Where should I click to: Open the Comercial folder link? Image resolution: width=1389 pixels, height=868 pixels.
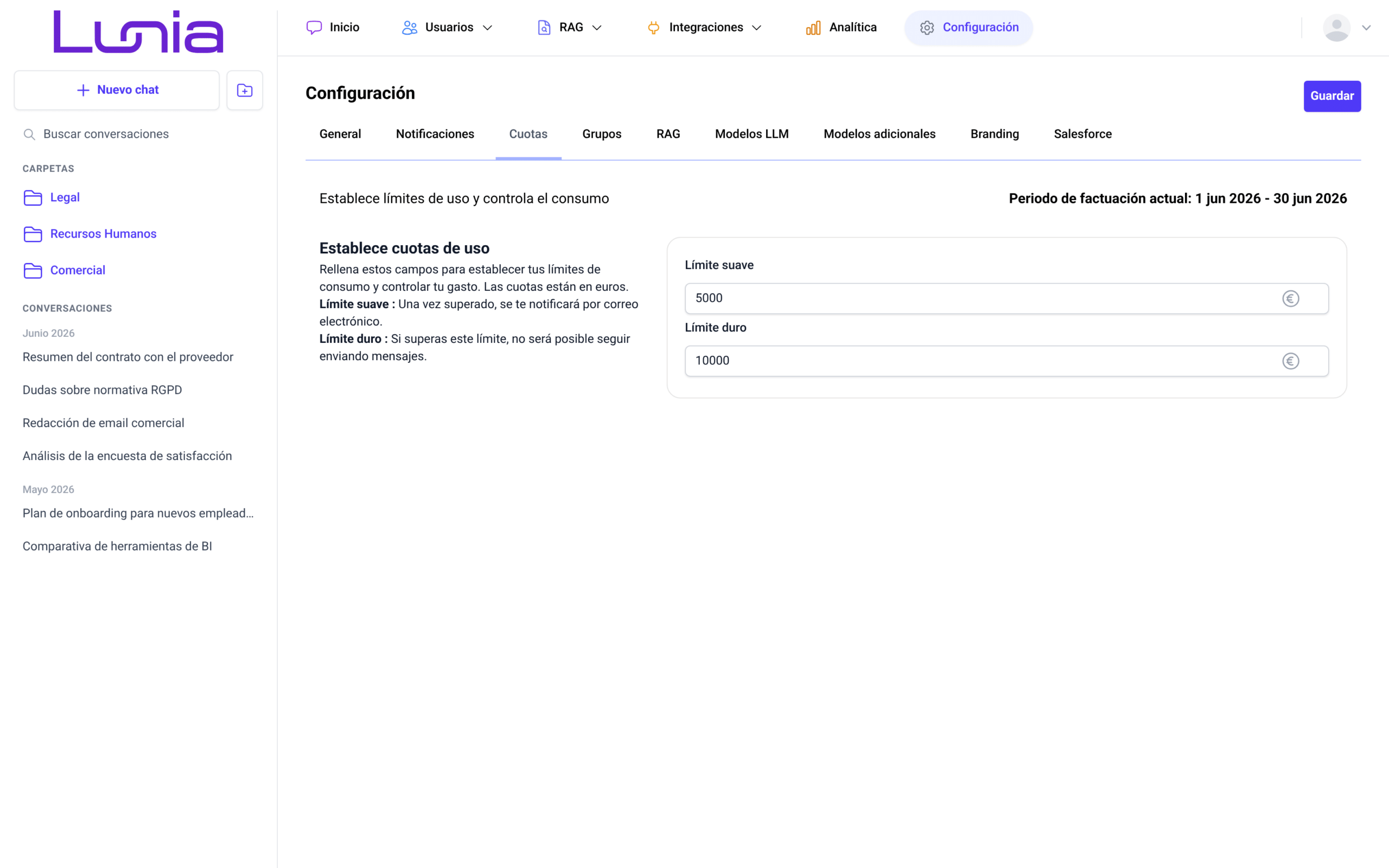pos(78,270)
